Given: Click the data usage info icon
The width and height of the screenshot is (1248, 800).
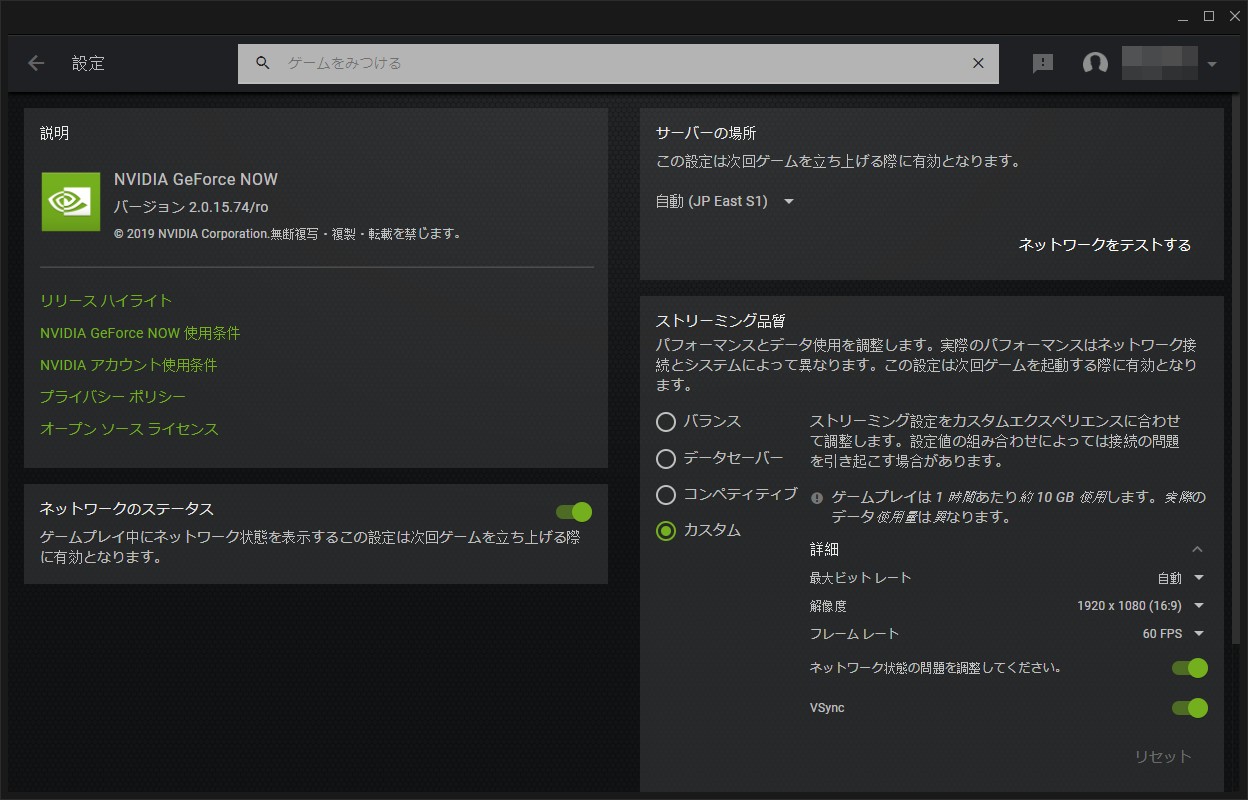Looking at the screenshot, I should pos(817,497).
